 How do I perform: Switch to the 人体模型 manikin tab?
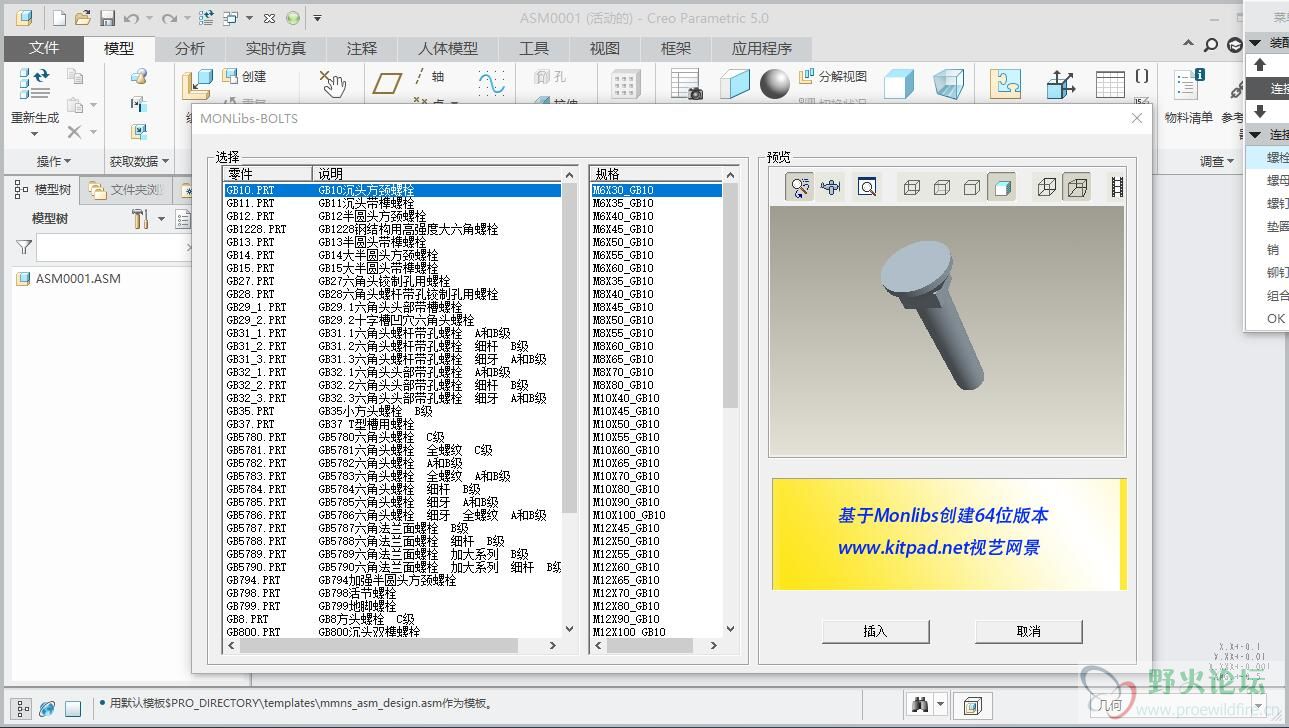coord(448,48)
